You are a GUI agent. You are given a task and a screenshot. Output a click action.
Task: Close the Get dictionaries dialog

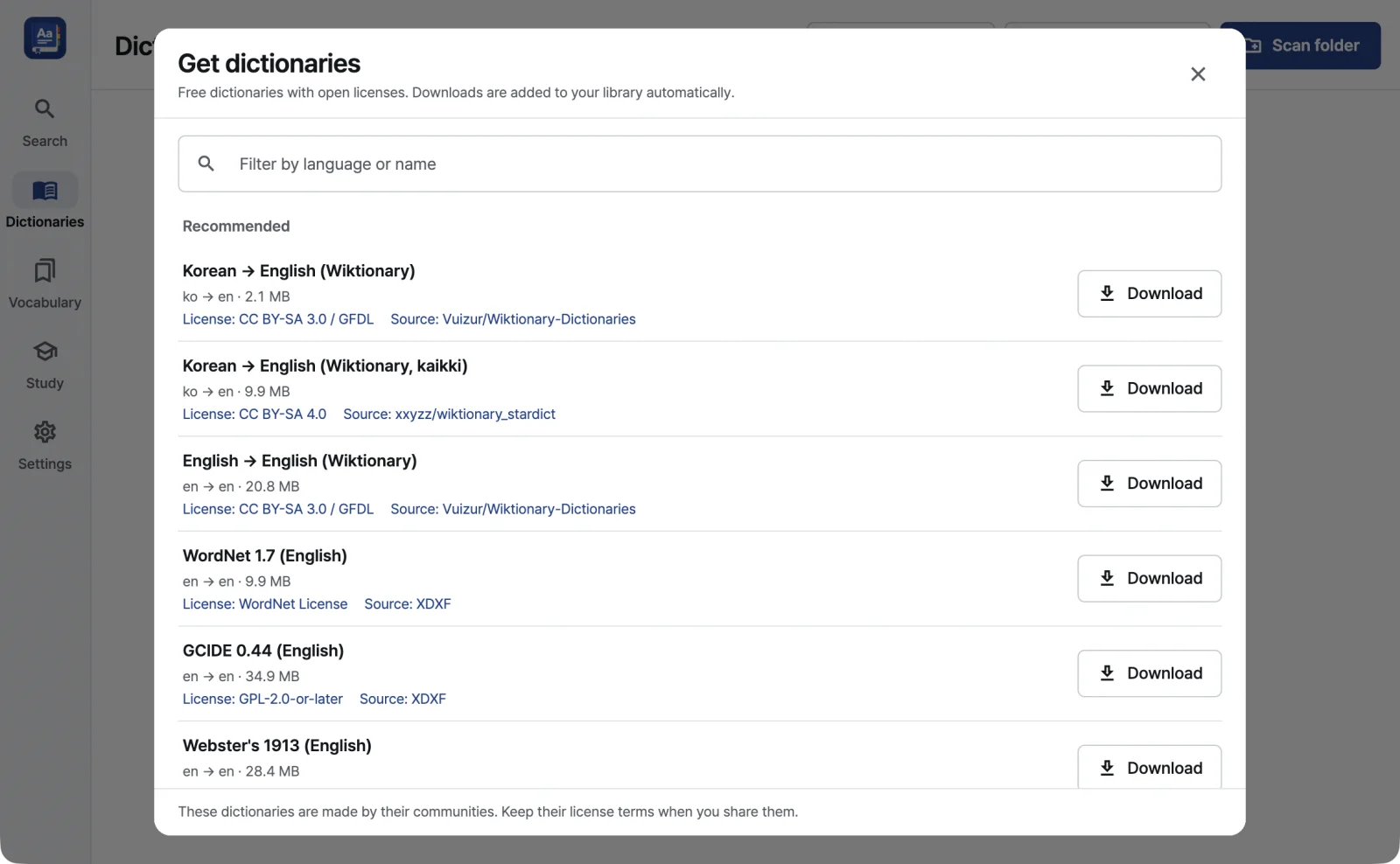pos(1198,74)
